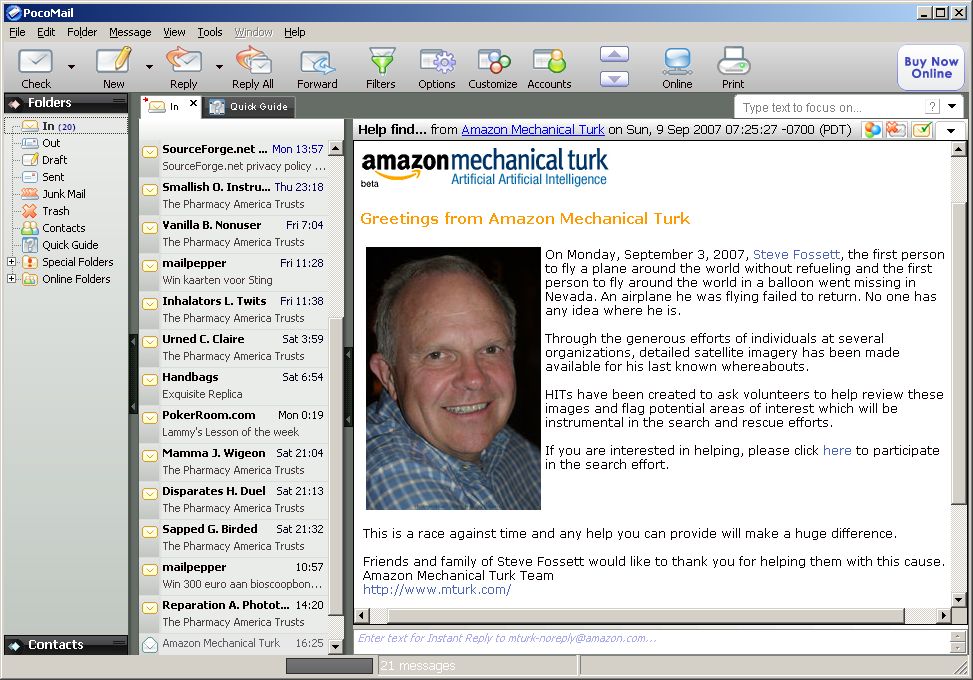973x680 pixels.
Task: Click the focus text search field
Action: tap(828, 107)
